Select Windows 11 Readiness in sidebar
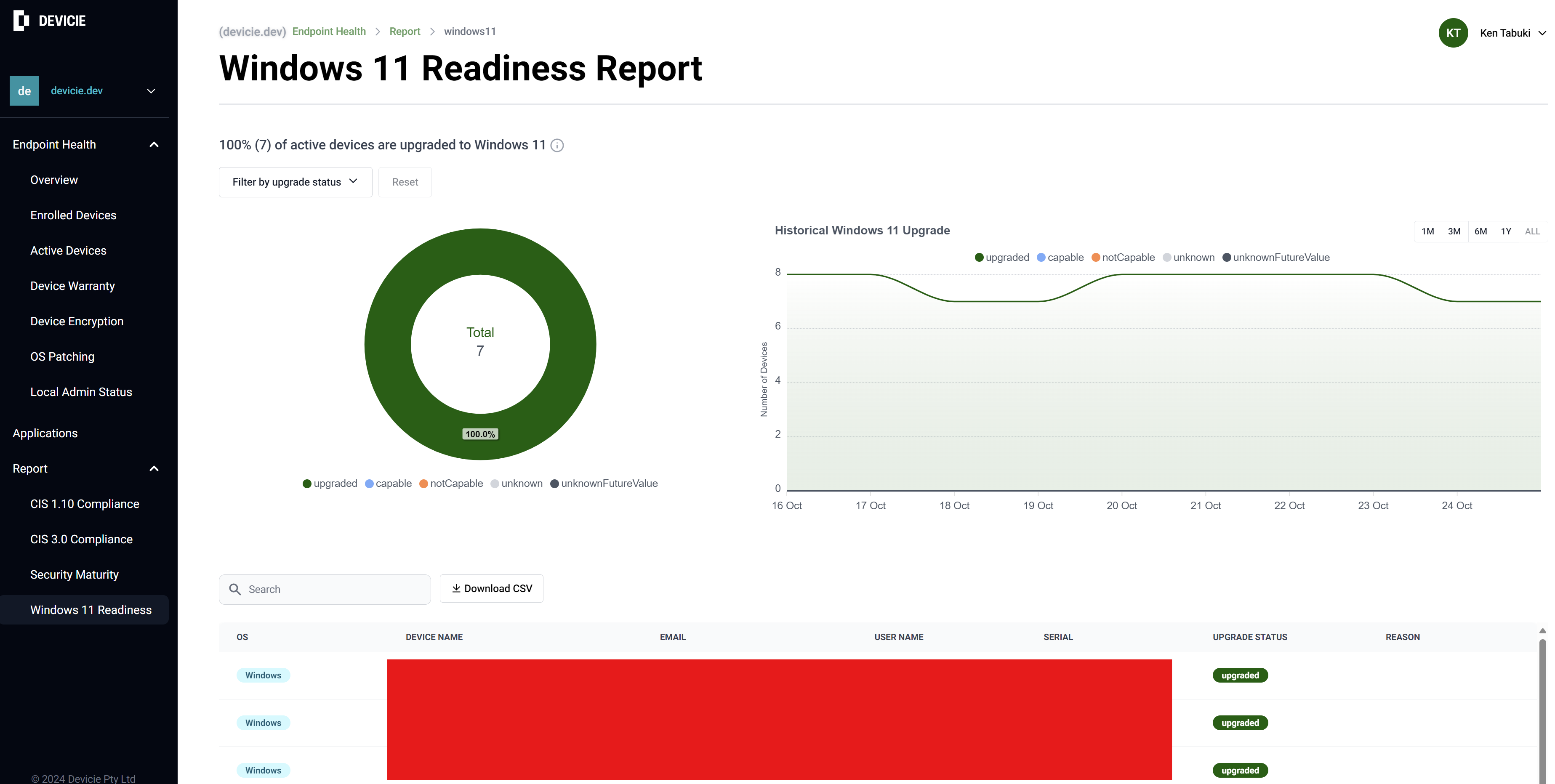1555x784 pixels. [x=85, y=610]
